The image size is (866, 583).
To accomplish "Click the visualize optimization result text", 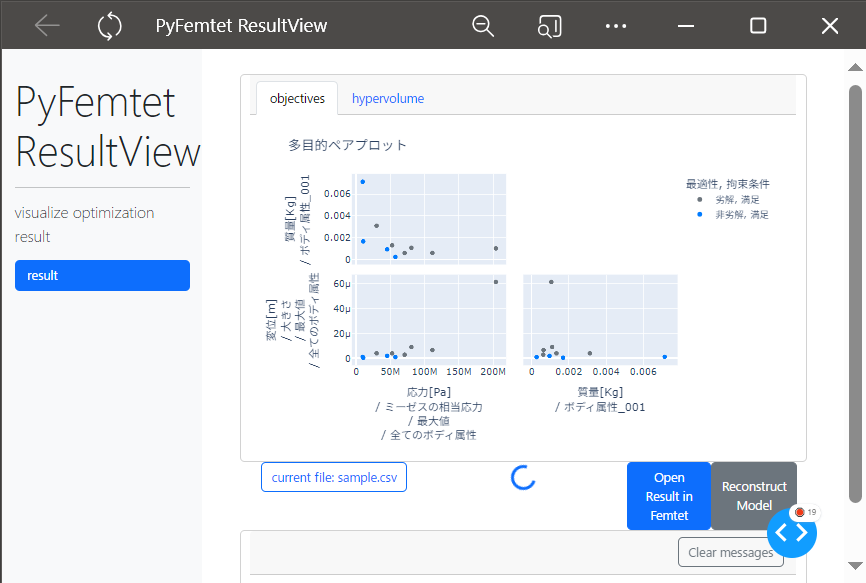I will pos(84,225).
